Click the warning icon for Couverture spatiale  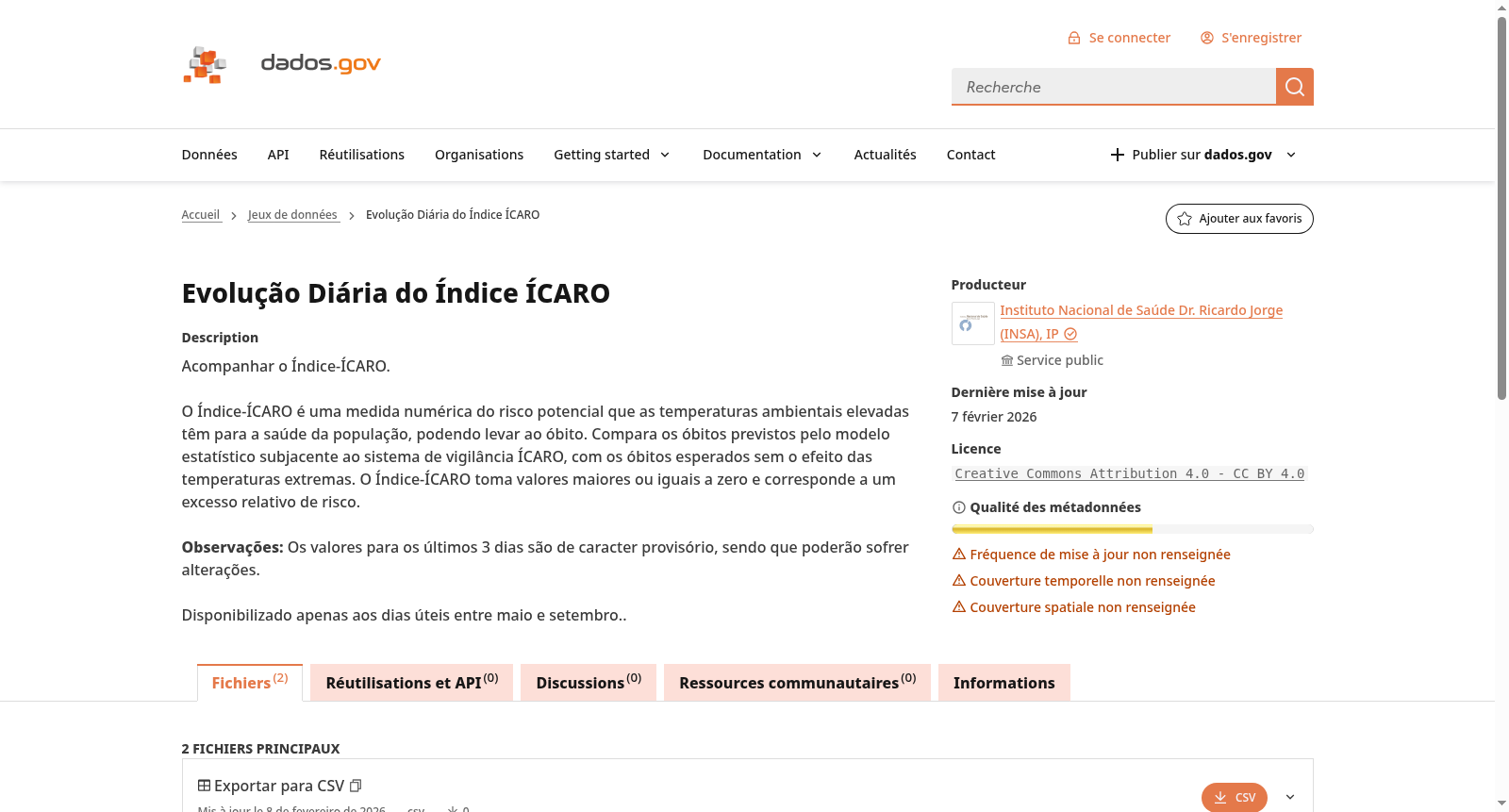959,607
